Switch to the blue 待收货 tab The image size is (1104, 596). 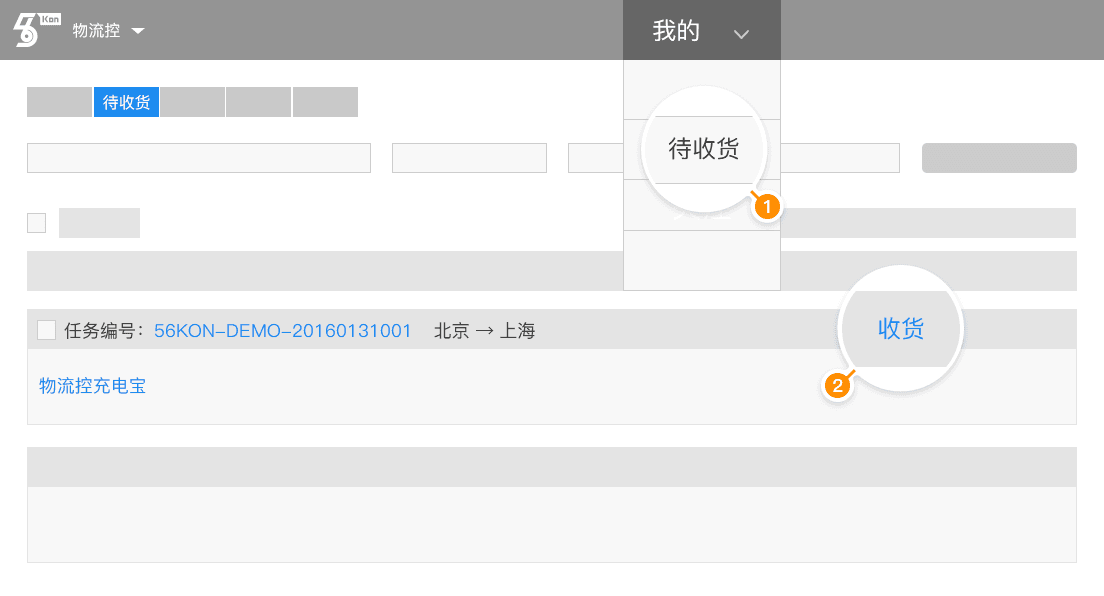coord(126,102)
